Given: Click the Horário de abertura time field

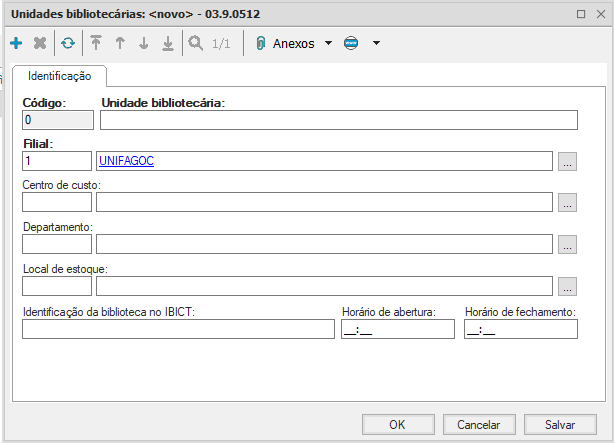Looking at the screenshot, I should 397,330.
